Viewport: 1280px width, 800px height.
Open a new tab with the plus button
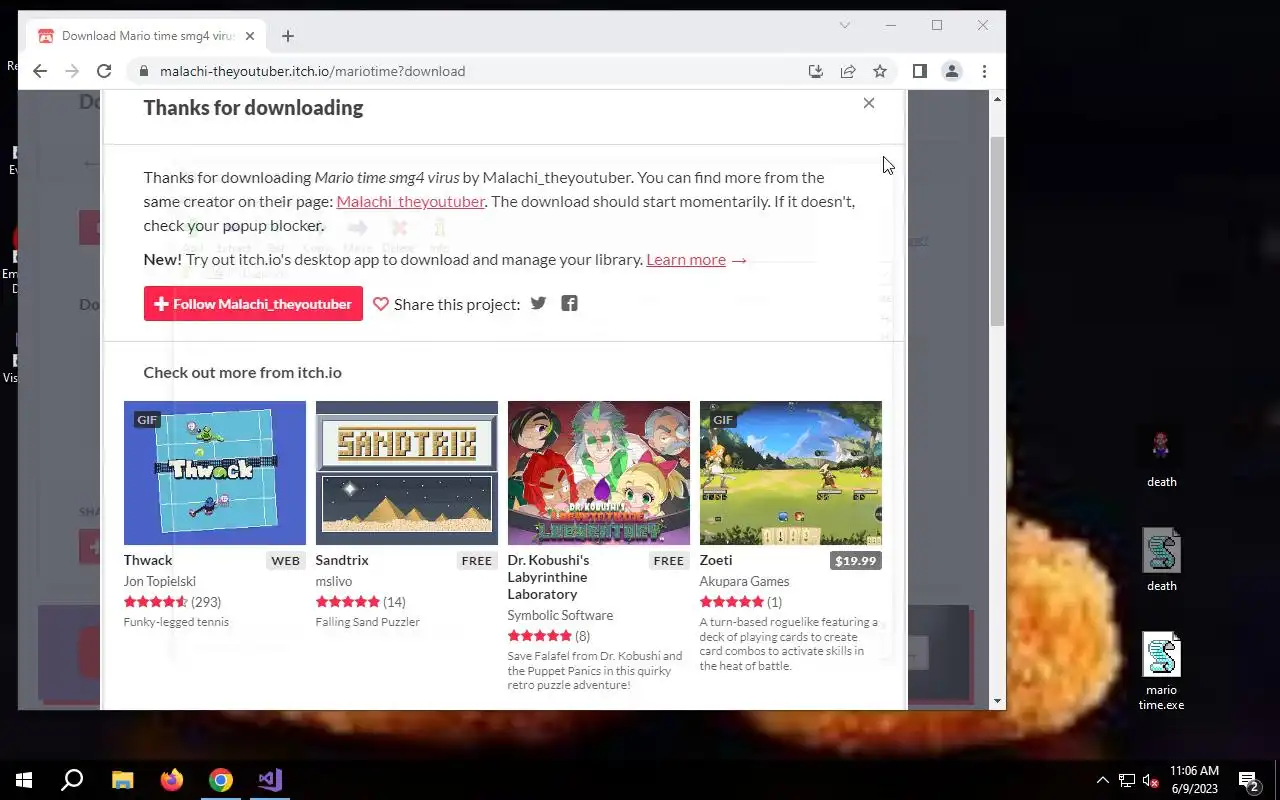pyautogui.click(x=288, y=36)
